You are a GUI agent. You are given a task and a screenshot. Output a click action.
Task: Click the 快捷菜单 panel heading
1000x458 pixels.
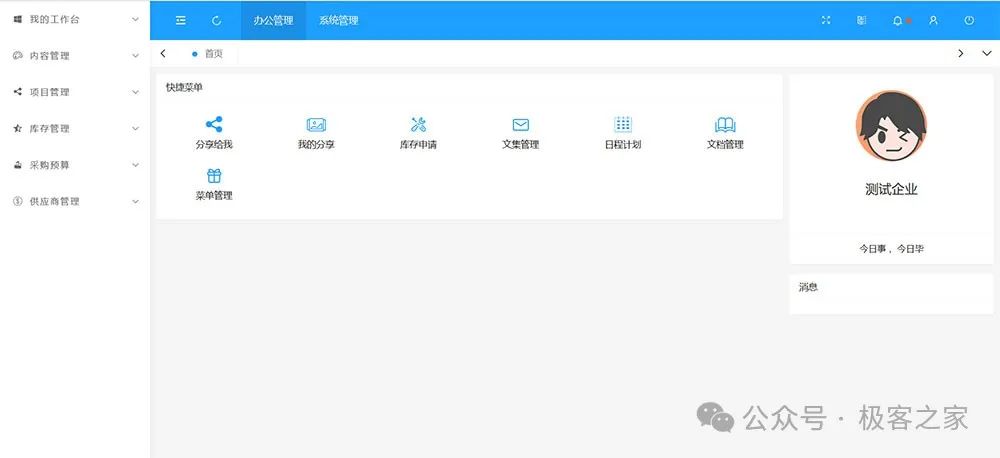pos(184,87)
